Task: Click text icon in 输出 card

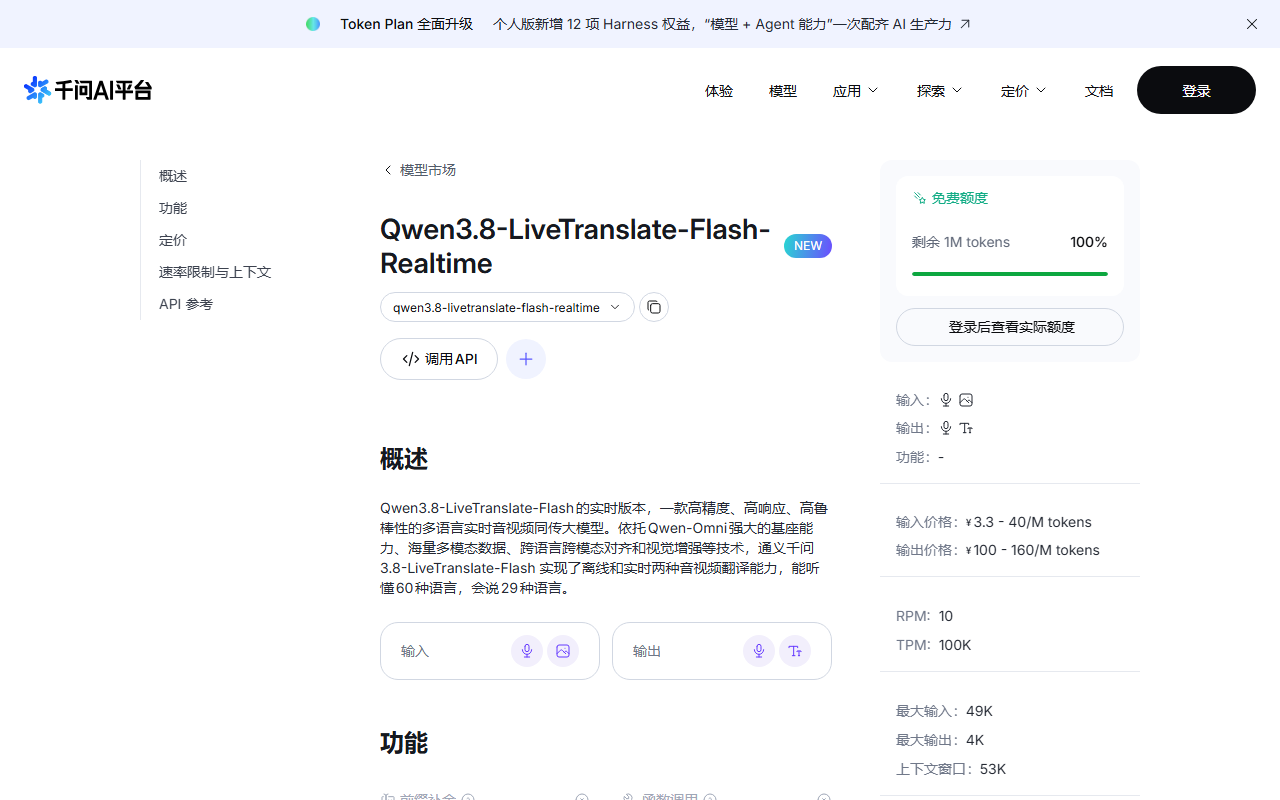Action: pos(795,651)
